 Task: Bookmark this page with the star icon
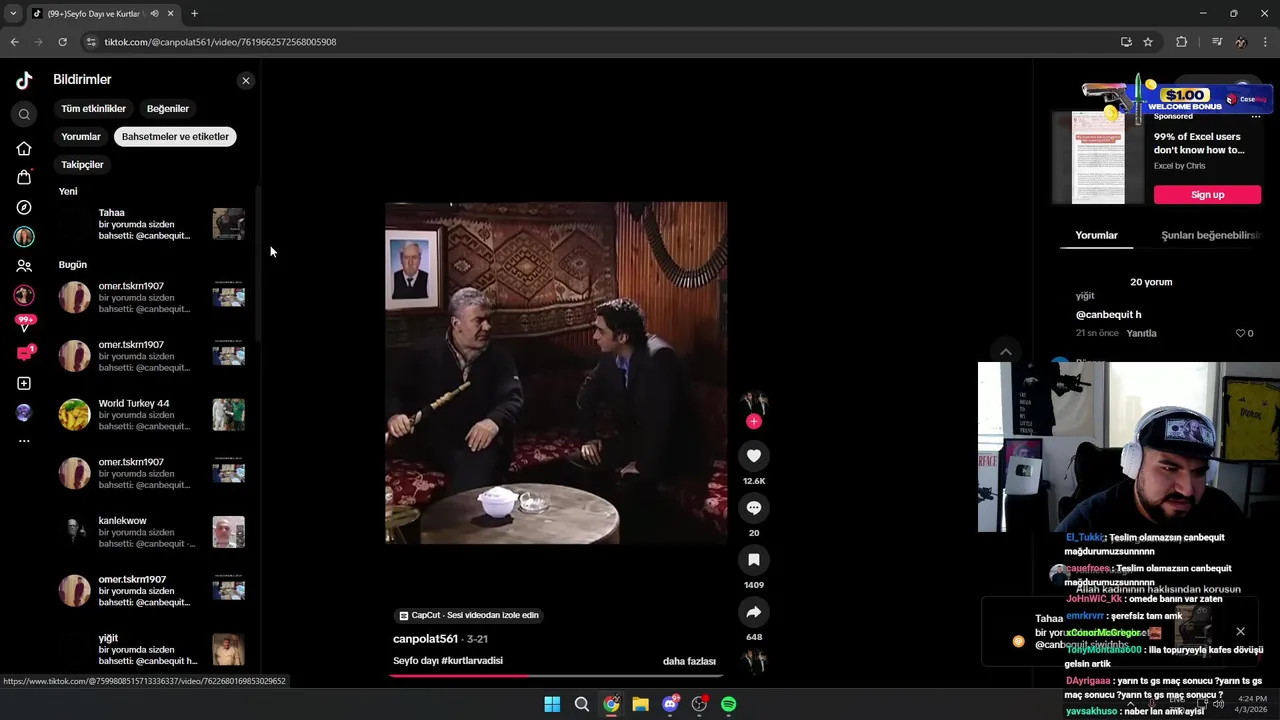tap(1148, 42)
